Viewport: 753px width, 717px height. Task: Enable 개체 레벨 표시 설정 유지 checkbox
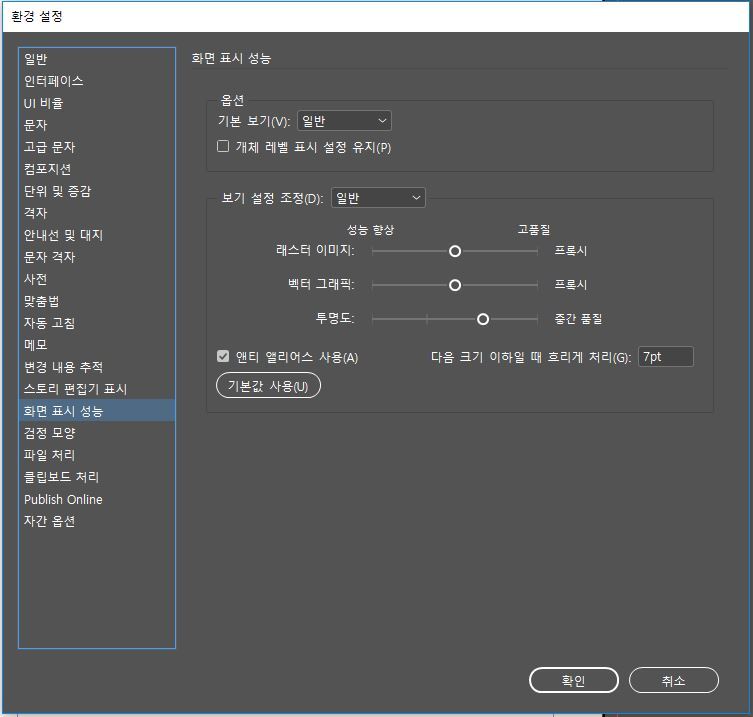pos(223,146)
